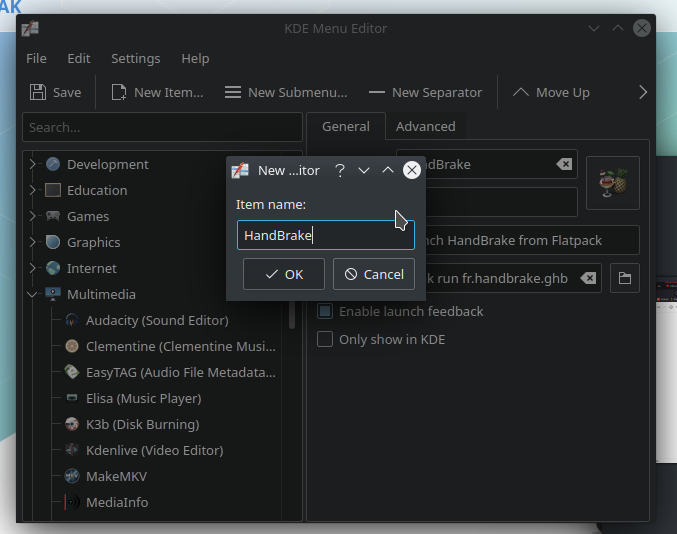Expand the Games category
The height and width of the screenshot is (534, 677).
(32, 216)
